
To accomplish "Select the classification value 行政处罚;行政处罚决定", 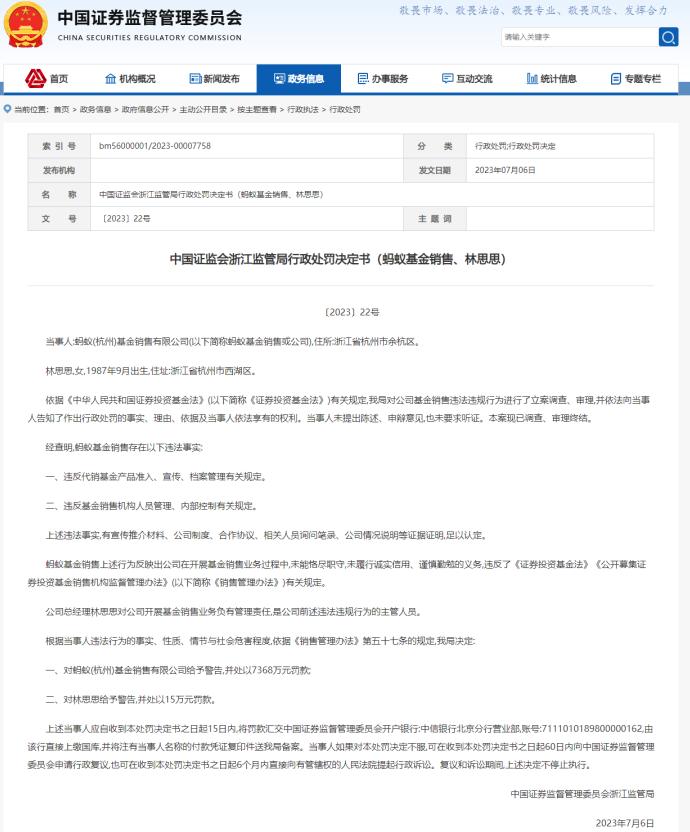I will pyautogui.click(x=515, y=146).
